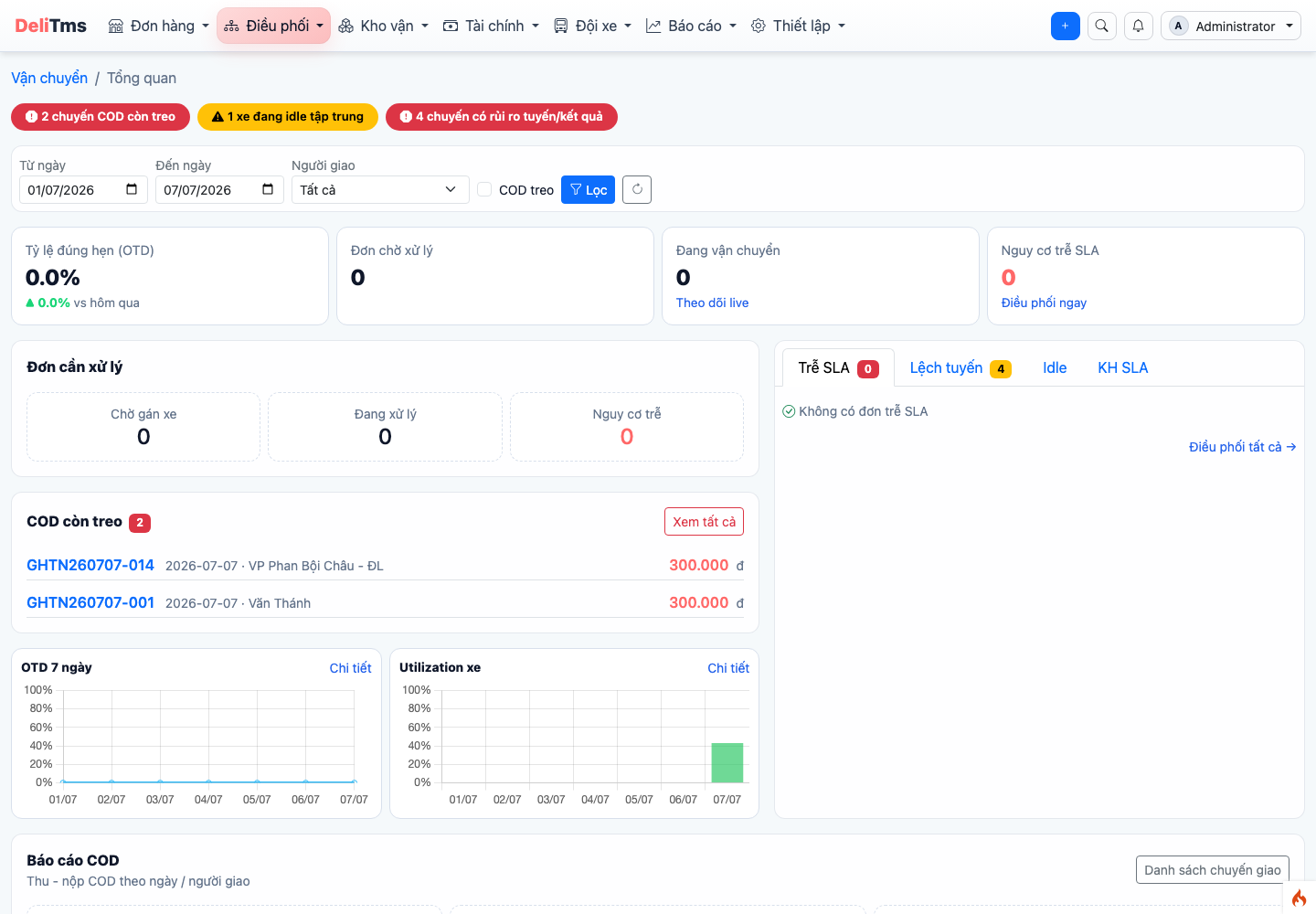The width and height of the screenshot is (1316, 914).
Task: Click the red COD còn treo alert badge
Action: (101, 116)
